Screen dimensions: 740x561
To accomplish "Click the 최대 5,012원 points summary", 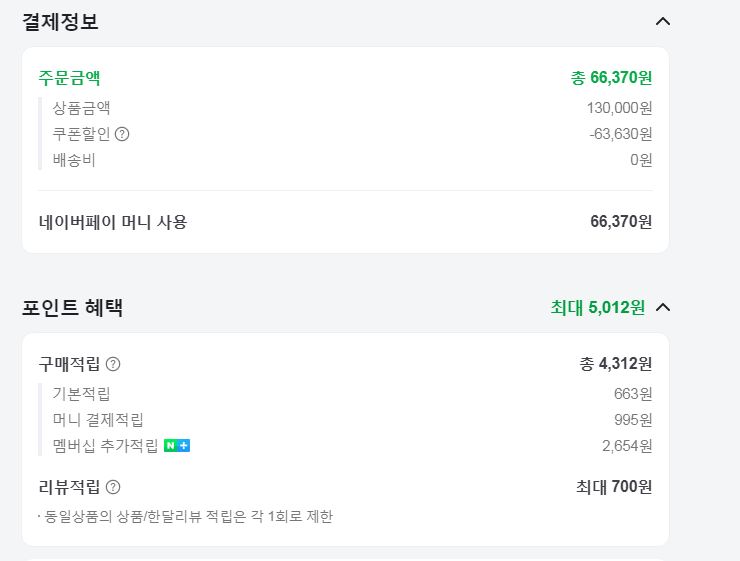I will coord(598,307).
